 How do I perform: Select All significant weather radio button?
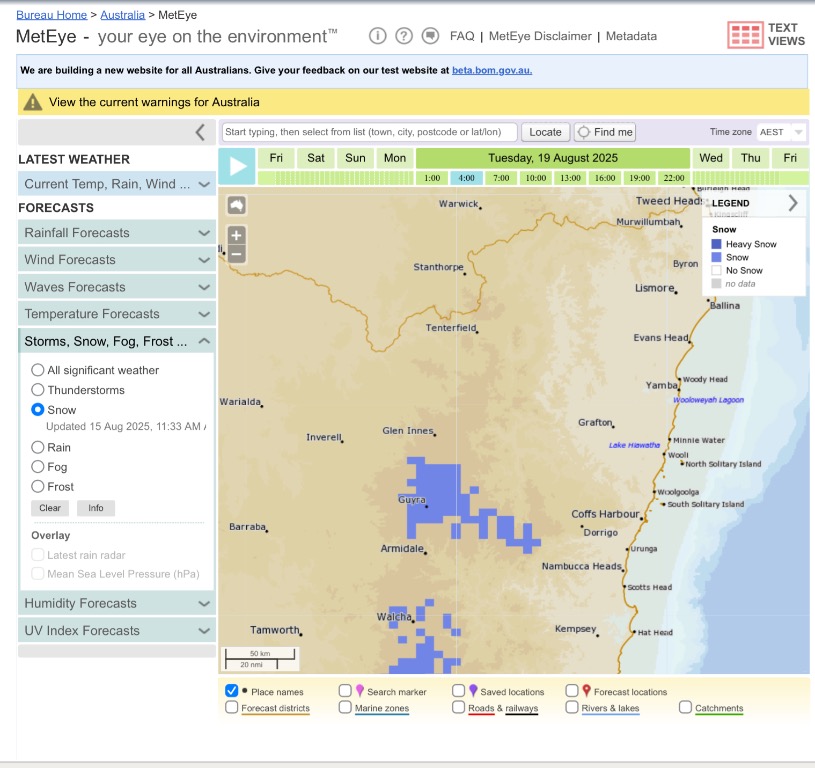pyautogui.click(x=37, y=370)
